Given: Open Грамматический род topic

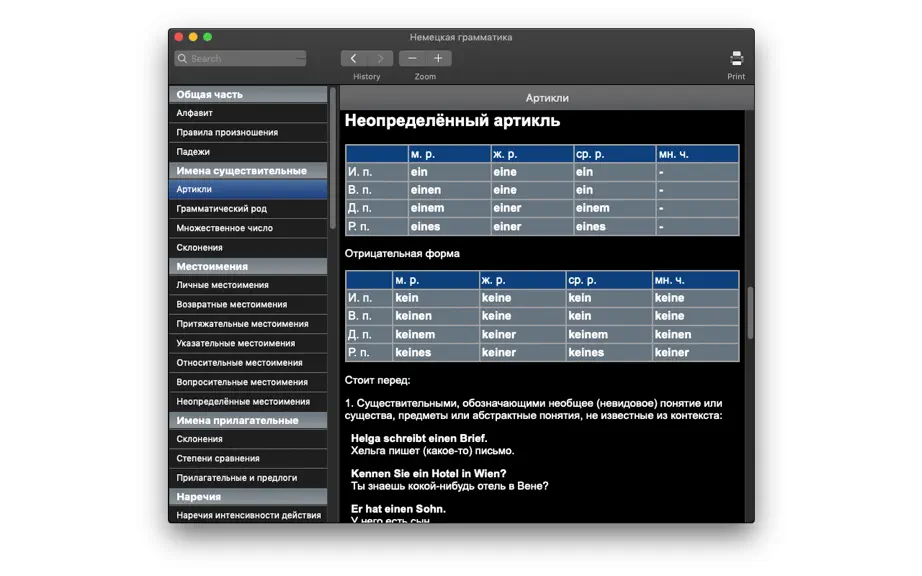Looking at the screenshot, I should (248, 209).
